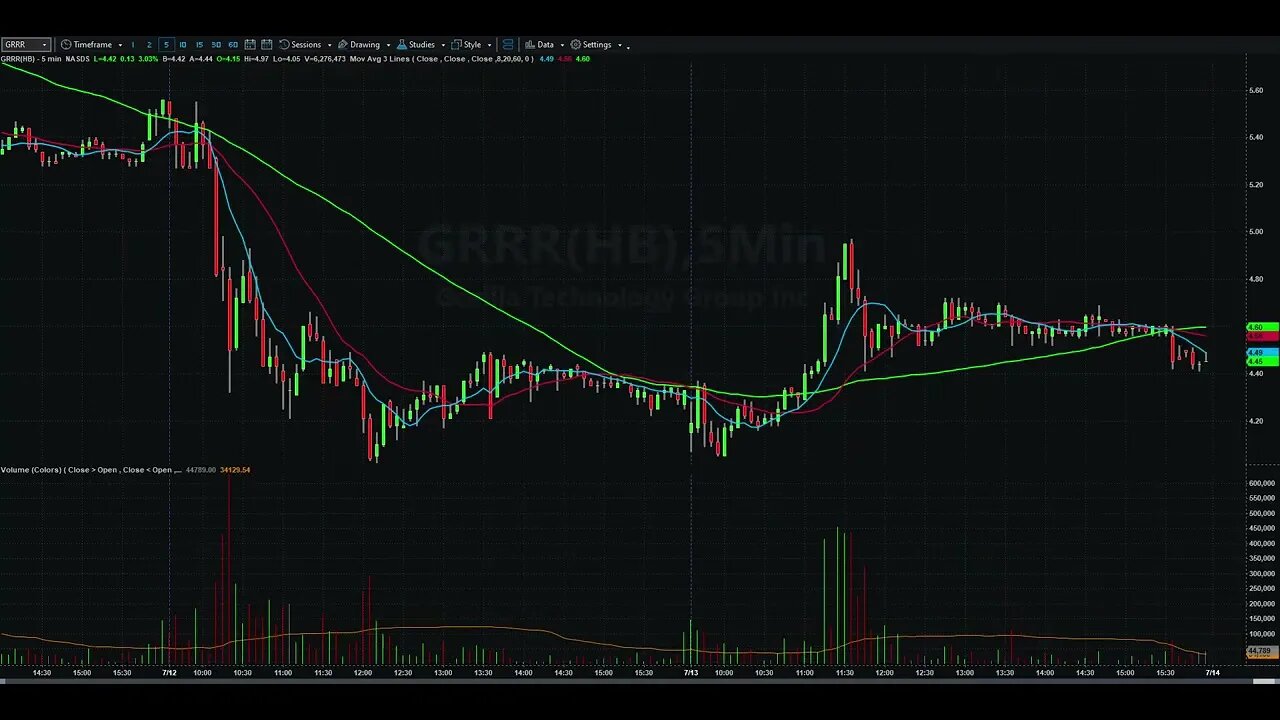Image resolution: width=1280 pixels, height=720 pixels.
Task: Click the 4.20 price axis label
Action: 1256,421
